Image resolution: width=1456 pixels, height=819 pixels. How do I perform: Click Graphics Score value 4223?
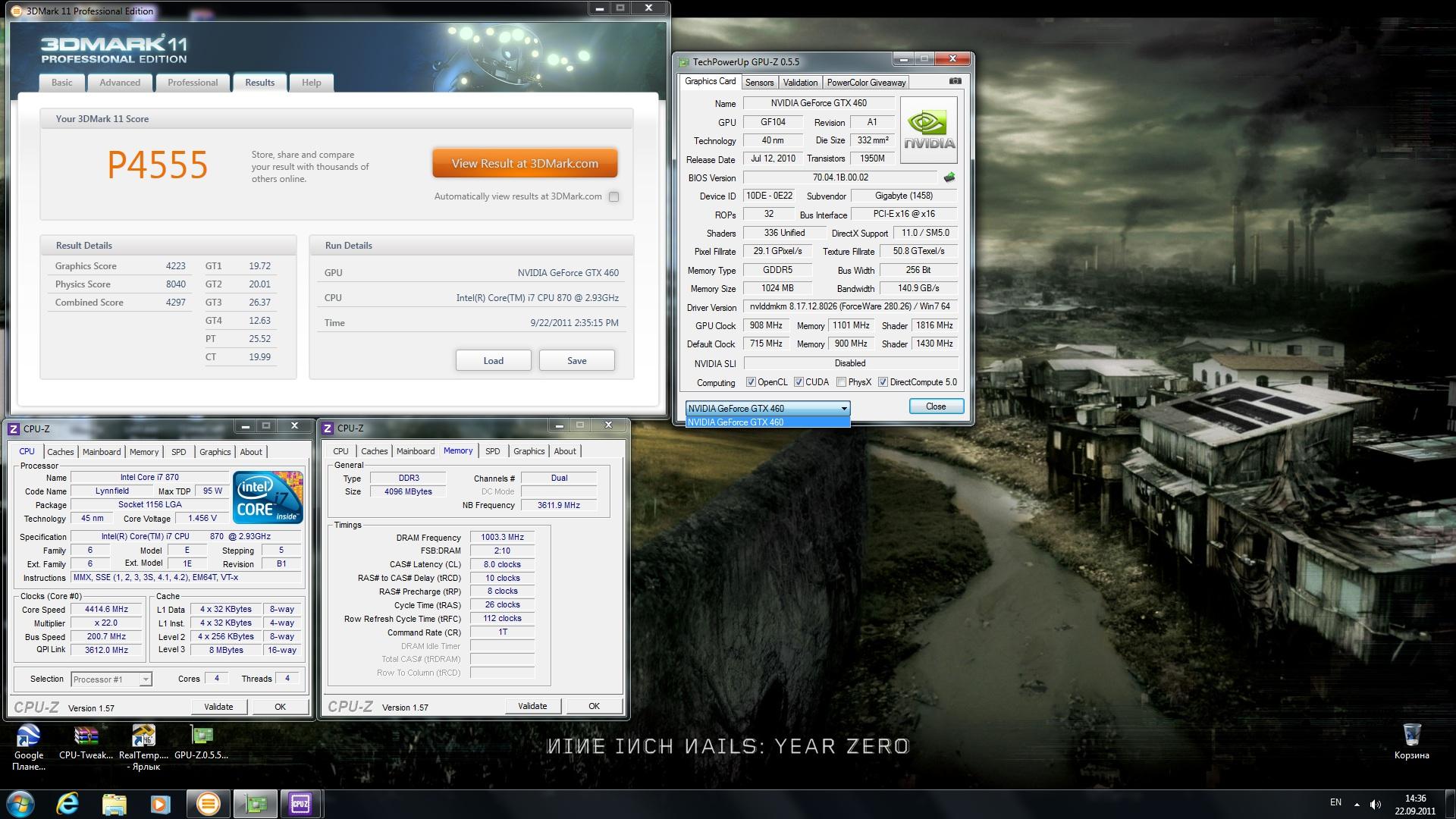click(x=175, y=266)
